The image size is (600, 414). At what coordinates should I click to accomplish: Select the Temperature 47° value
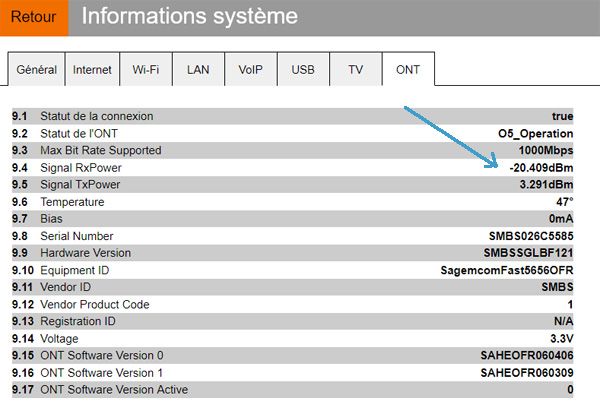563,201
